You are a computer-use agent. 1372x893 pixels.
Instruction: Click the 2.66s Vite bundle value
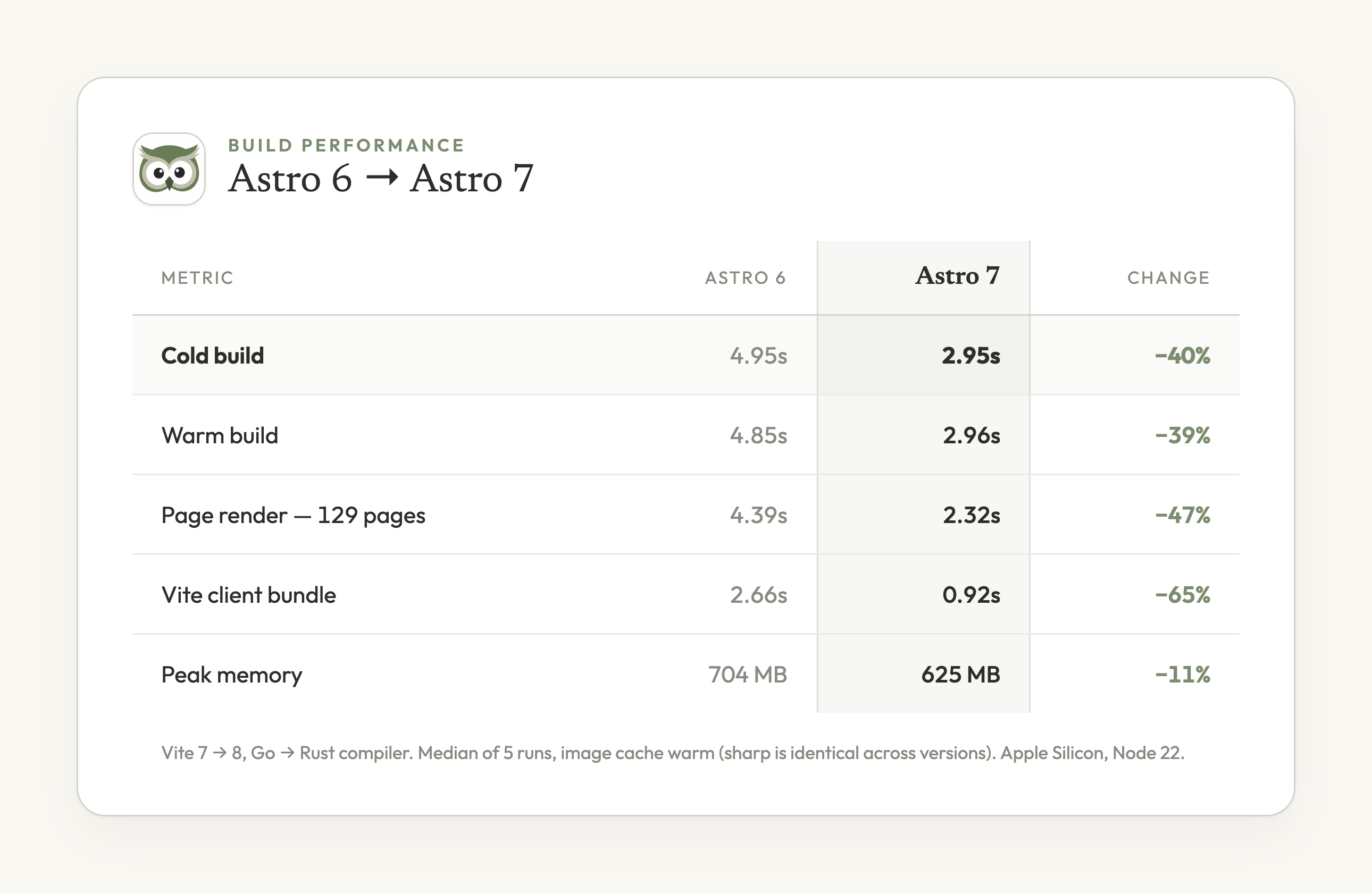(759, 595)
